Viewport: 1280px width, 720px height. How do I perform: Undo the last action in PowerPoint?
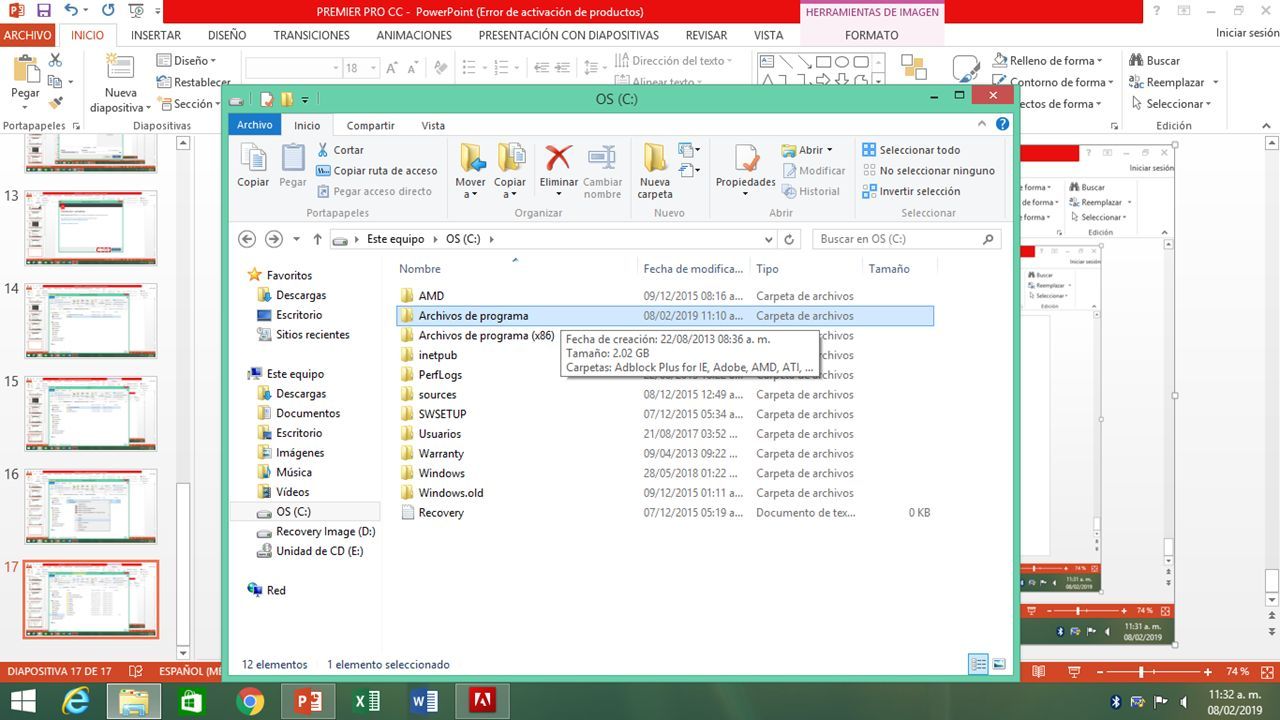(71, 11)
